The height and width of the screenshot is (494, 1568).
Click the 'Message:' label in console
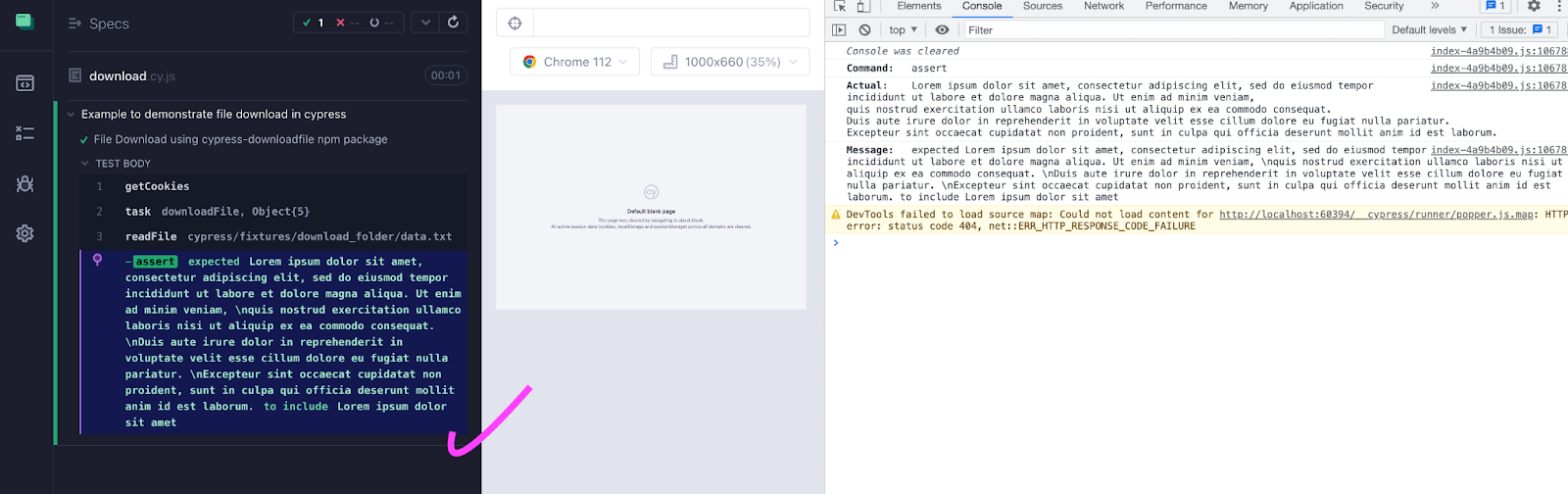pyautogui.click(x=870, y=151)
